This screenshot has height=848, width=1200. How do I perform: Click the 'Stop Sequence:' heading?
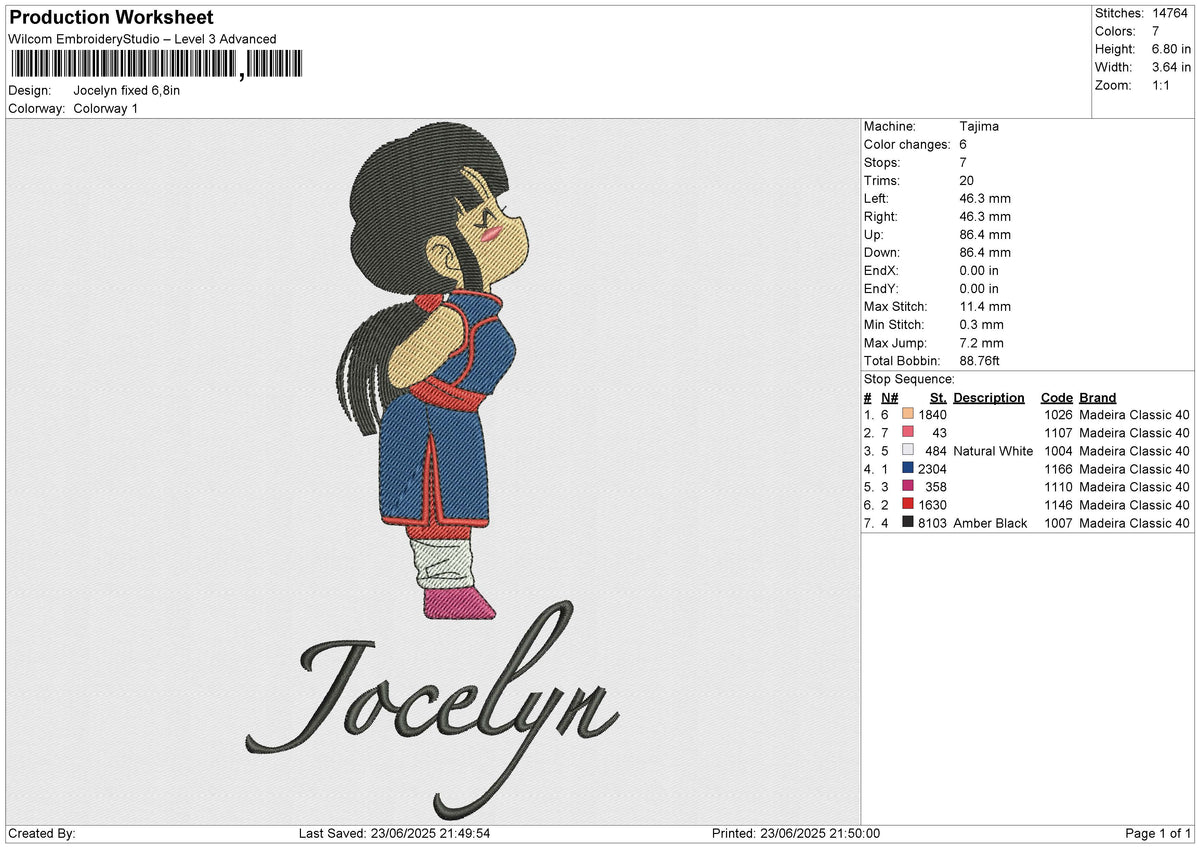click(909, 379)
